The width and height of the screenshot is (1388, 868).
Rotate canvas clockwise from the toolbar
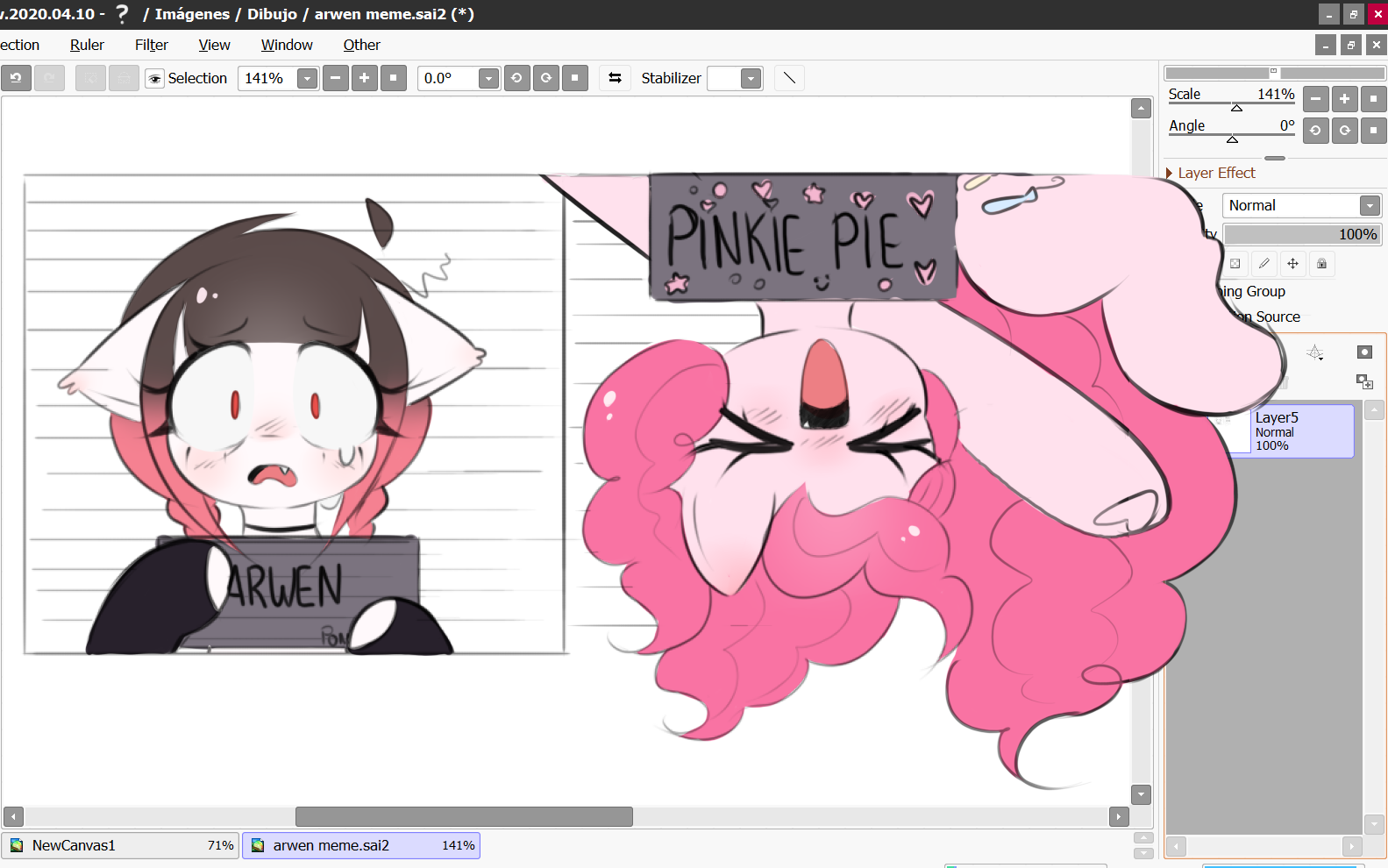(x=546, y=78)
